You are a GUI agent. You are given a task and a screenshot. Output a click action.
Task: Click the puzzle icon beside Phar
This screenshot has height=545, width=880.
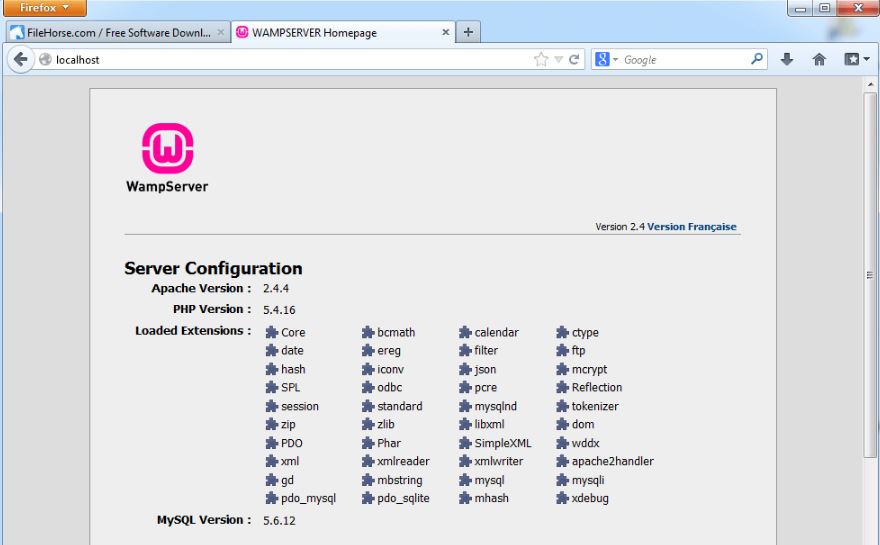click(x=368, y=443)
